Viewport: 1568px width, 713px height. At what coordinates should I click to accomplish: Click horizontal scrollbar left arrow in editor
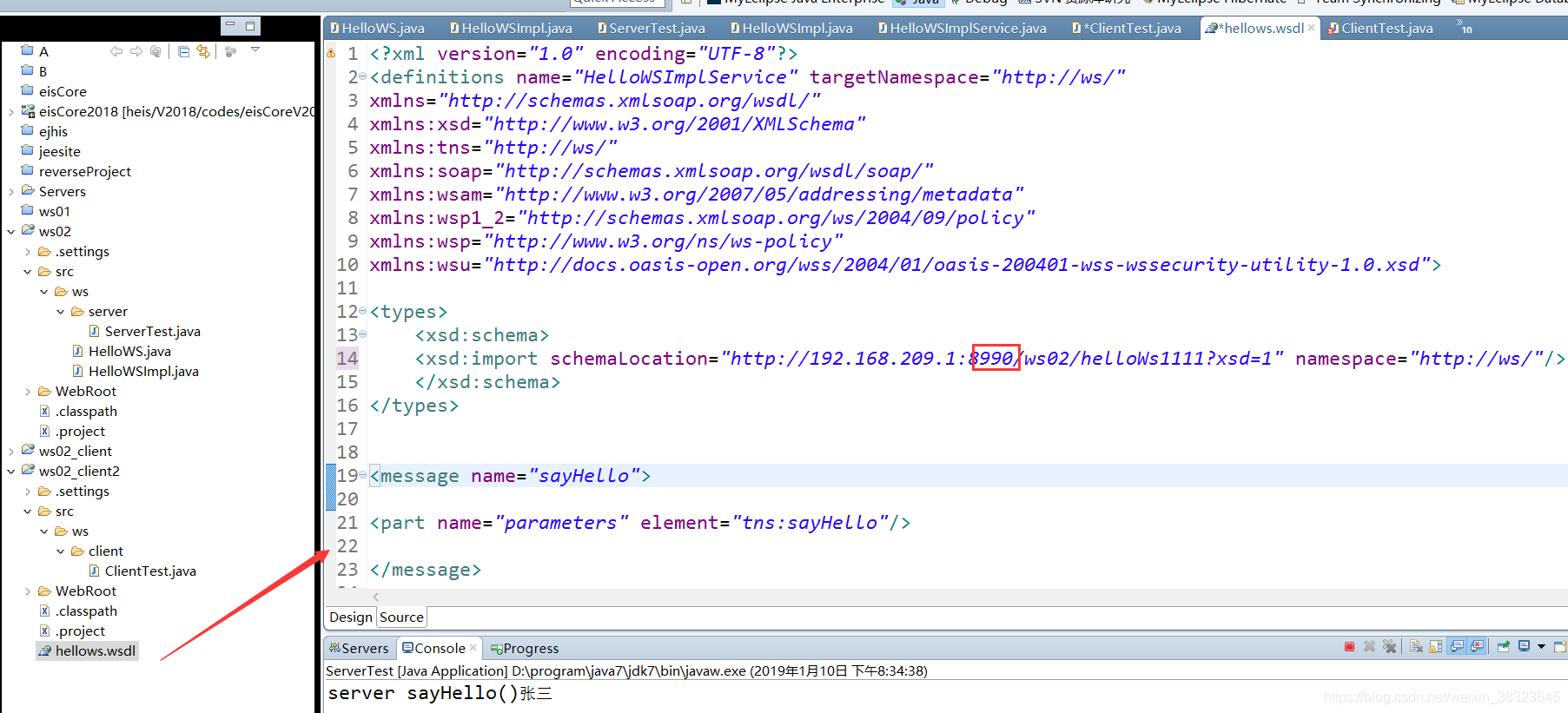click(376, 597)
